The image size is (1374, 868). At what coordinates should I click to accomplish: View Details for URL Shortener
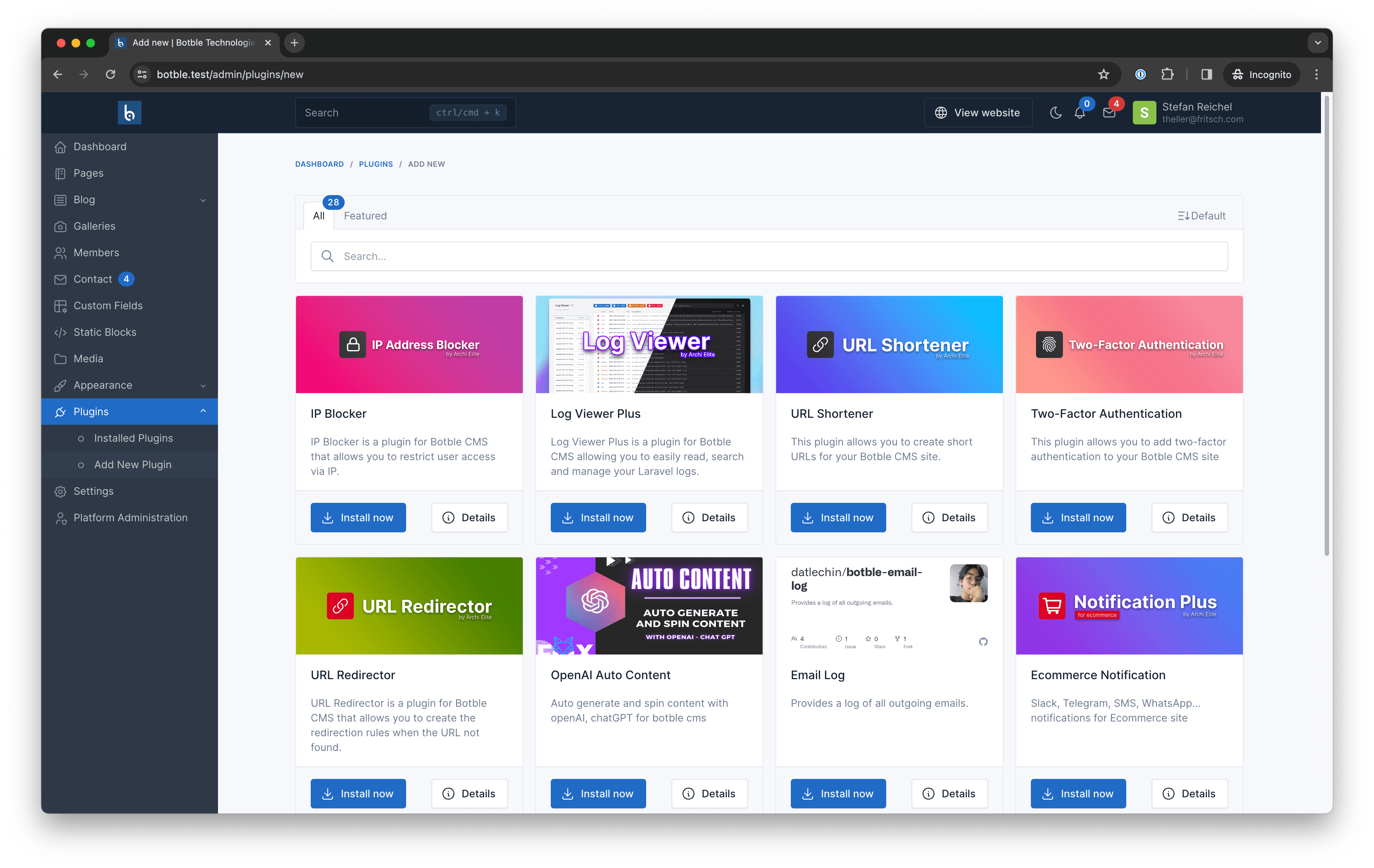pyautogui.click(x=950, y=518)
